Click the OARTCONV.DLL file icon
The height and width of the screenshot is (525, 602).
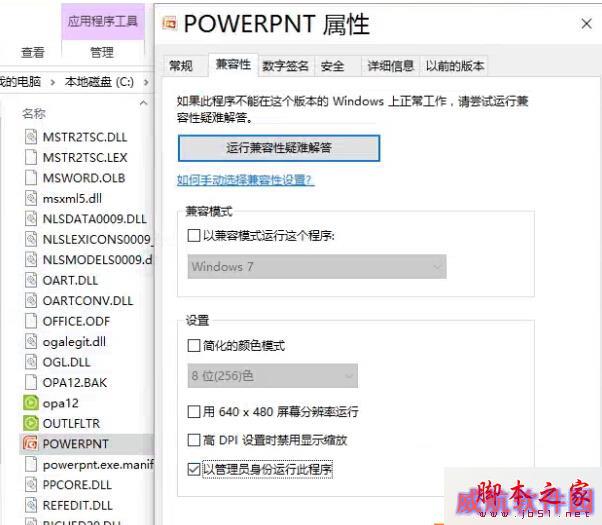[x=31, y=300]
